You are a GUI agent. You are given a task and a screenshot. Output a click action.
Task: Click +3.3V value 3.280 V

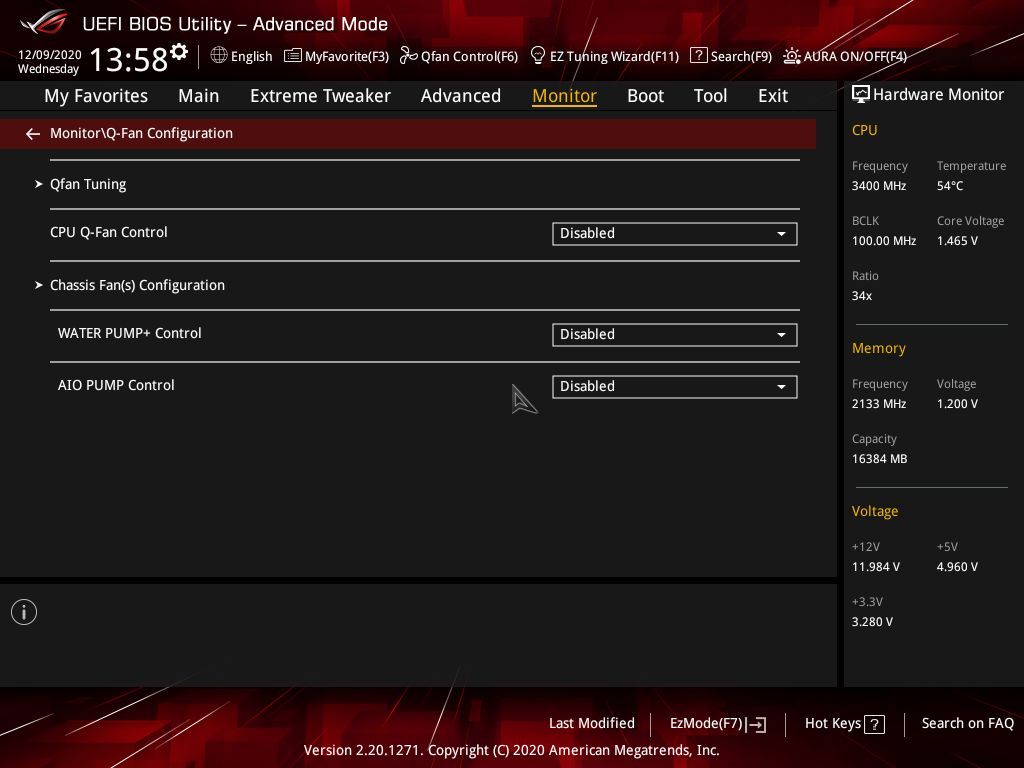(872, 622)
